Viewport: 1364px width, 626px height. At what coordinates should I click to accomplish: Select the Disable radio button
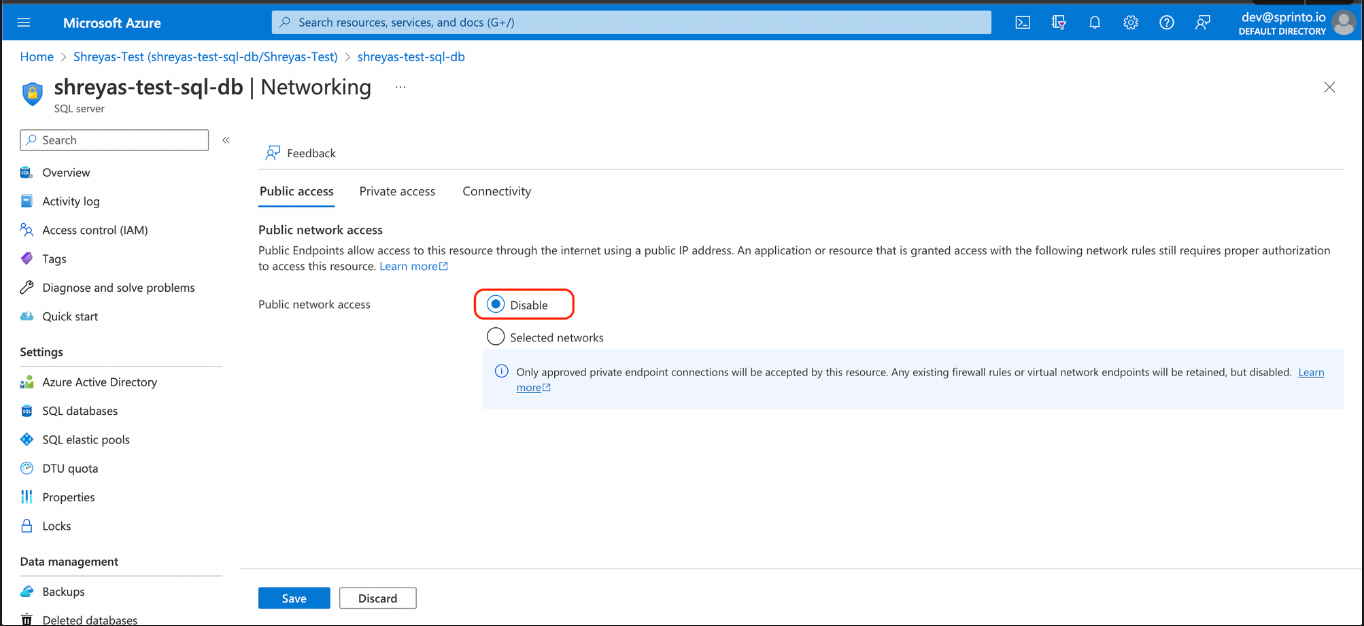coord(495,304)
